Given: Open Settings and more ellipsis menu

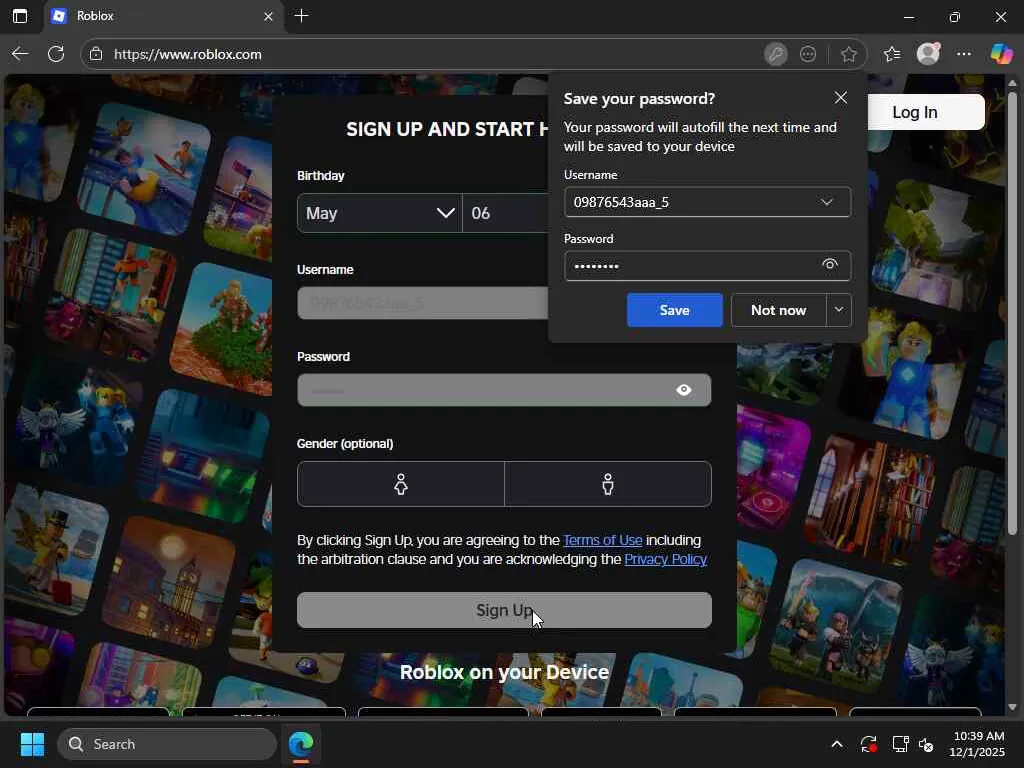Looking at the screenshot, I should 964,54.
